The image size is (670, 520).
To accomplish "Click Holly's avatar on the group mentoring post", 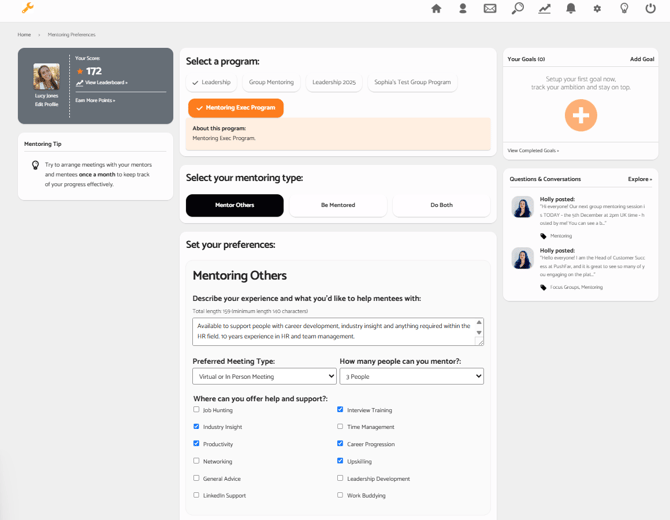I will coord(522,207).
